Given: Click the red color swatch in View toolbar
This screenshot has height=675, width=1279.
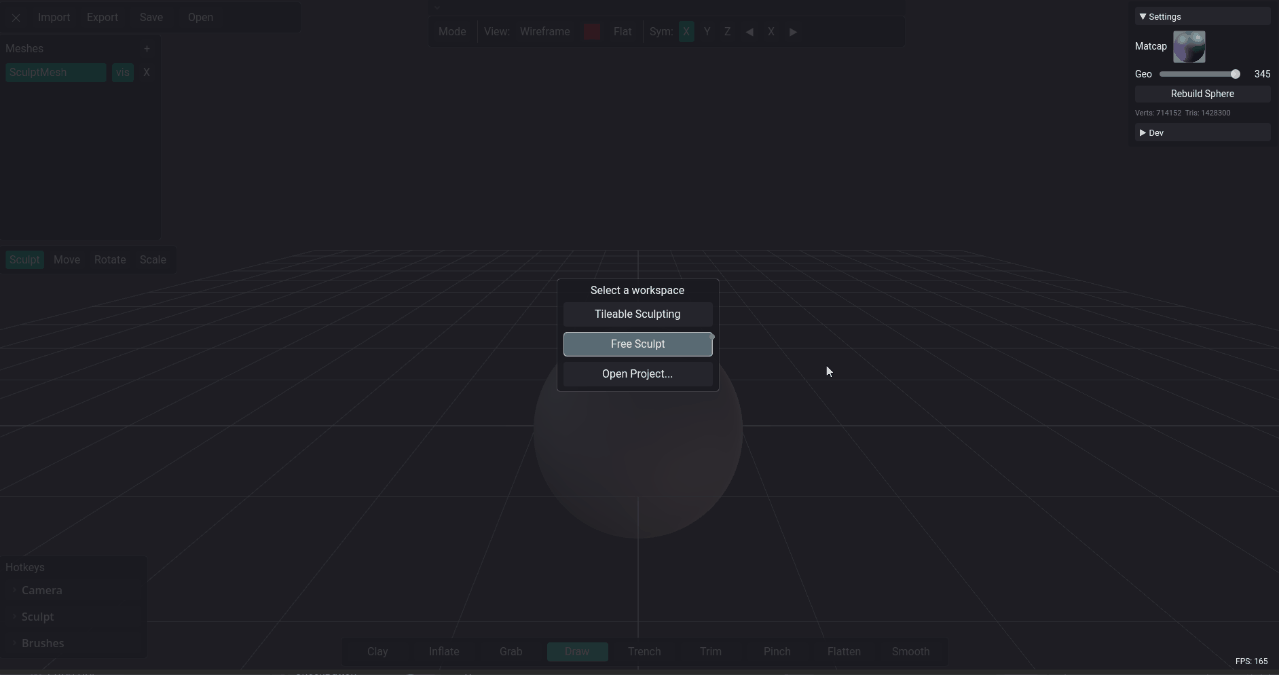Looking at the screenshot, I should 592,32.
